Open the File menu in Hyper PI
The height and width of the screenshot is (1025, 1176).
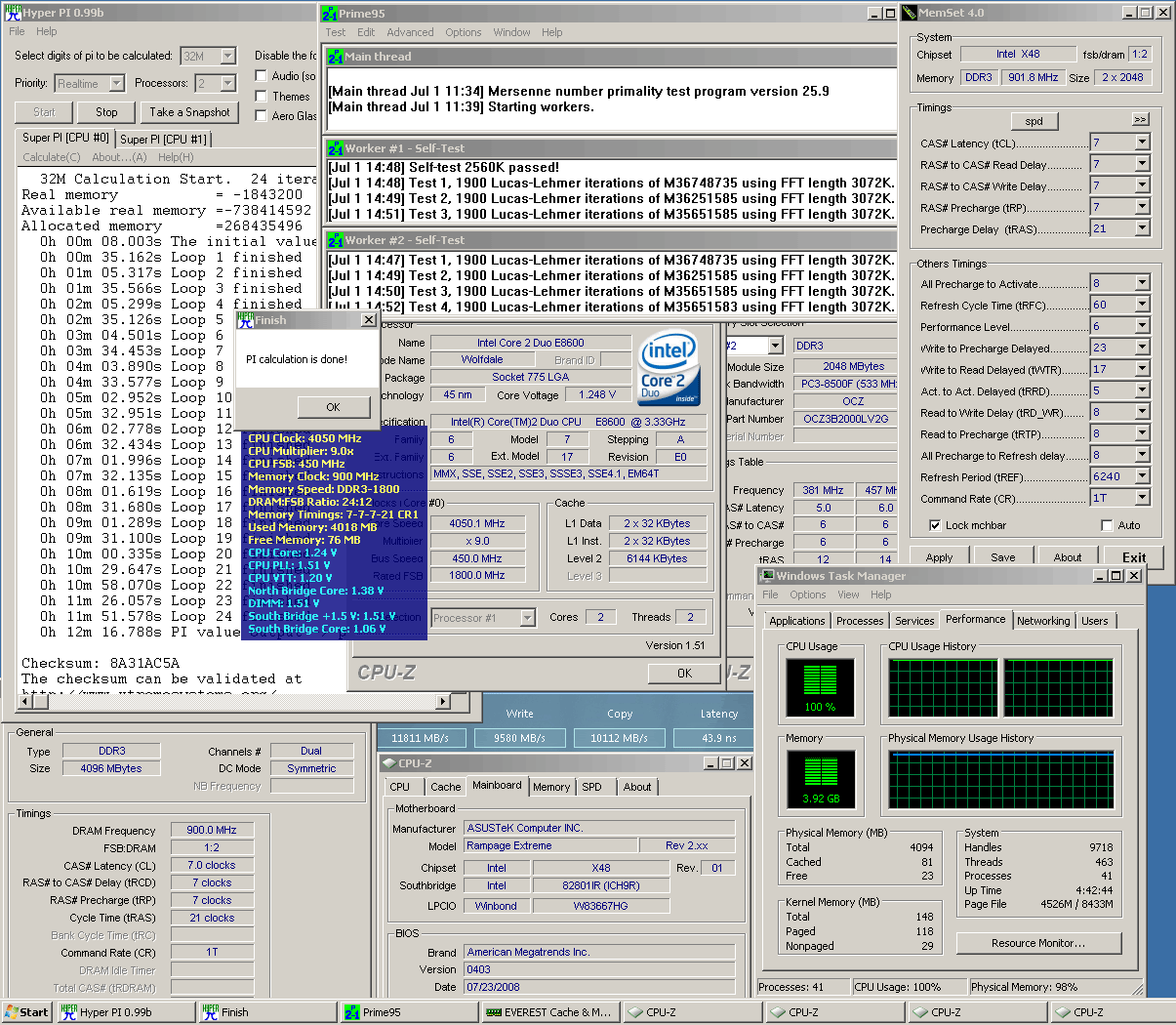17,31
